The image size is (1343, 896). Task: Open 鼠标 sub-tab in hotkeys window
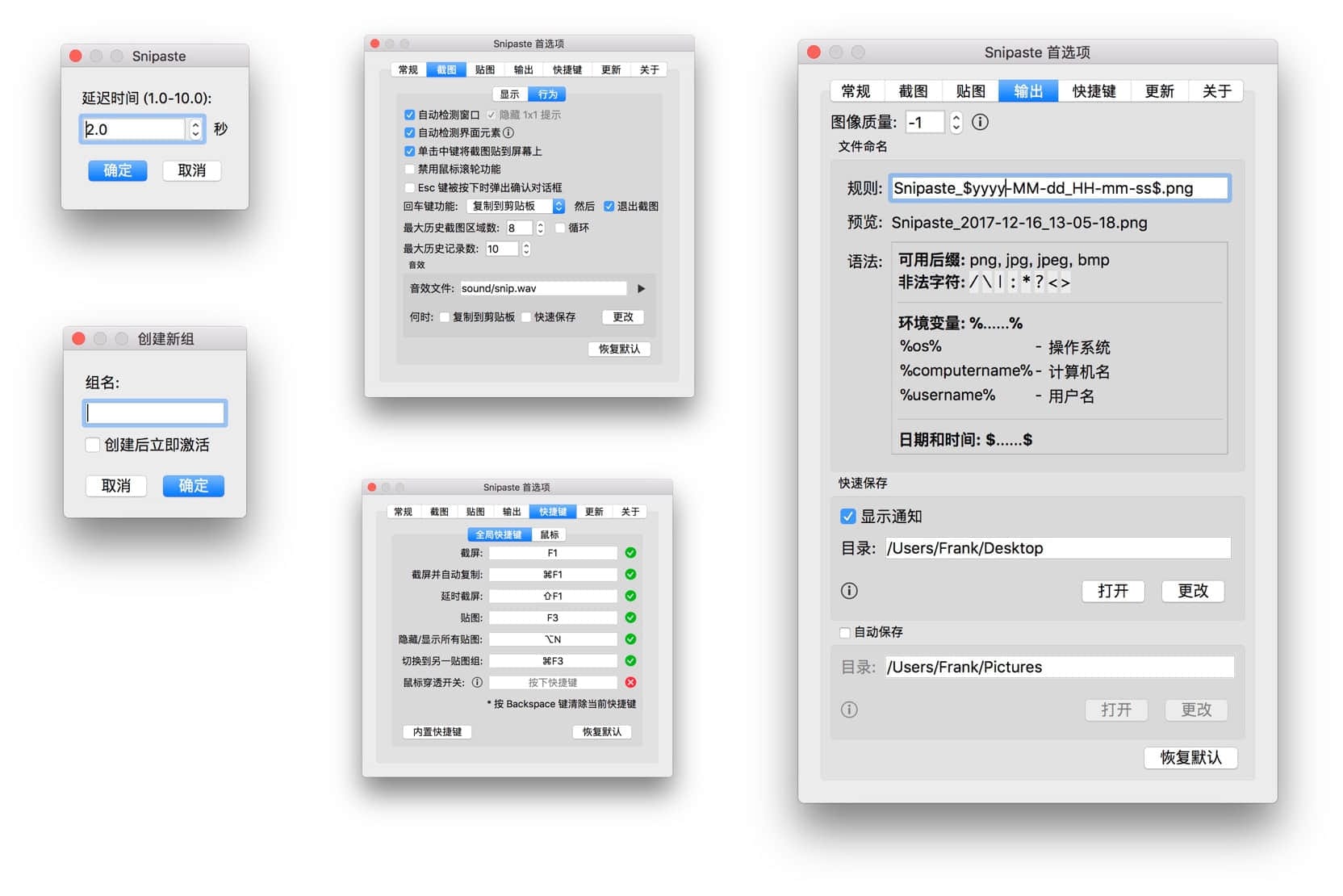coord(550,534)
